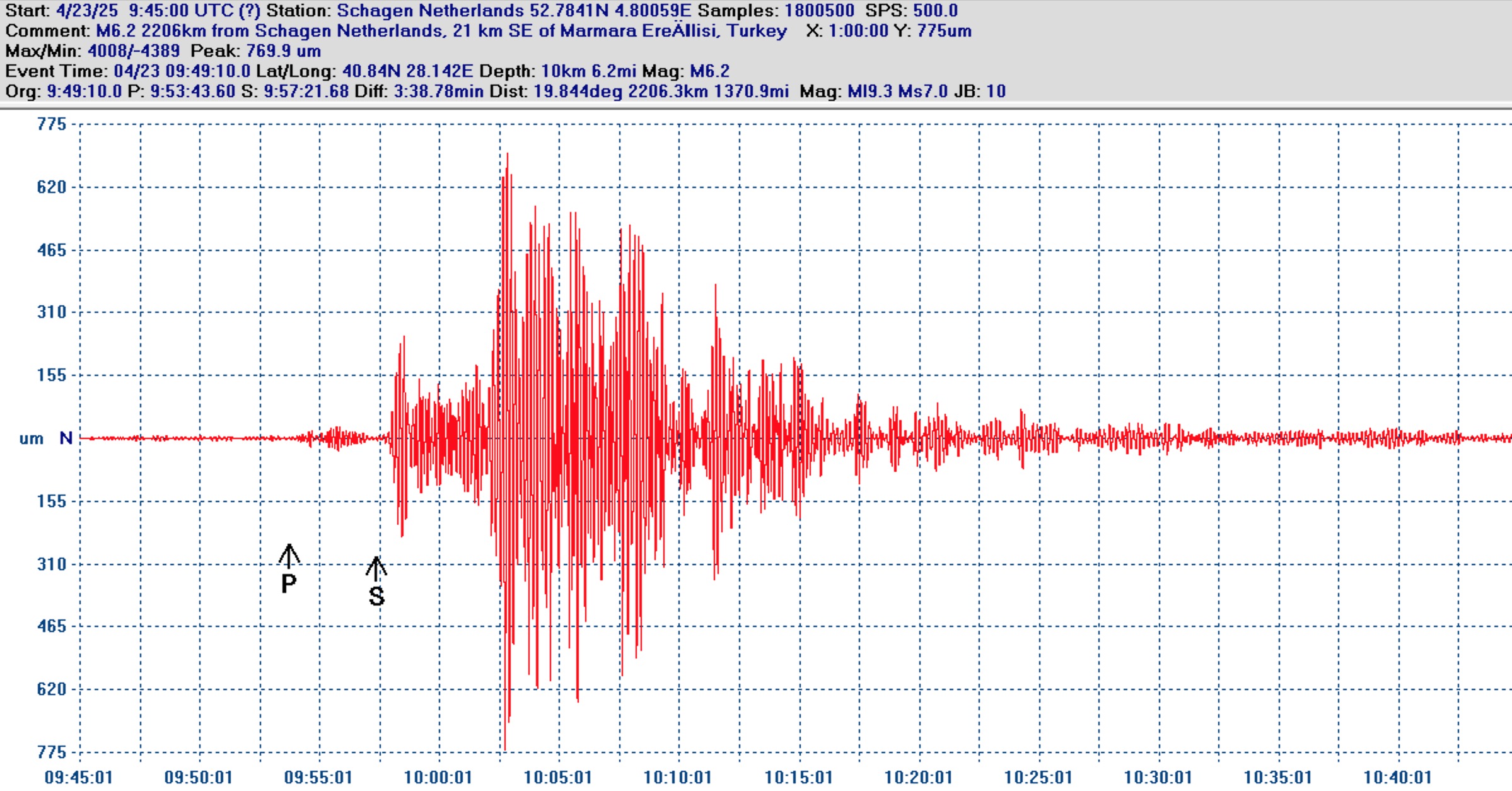Select the N channel label beside the trace

click(x=66, y=438)
